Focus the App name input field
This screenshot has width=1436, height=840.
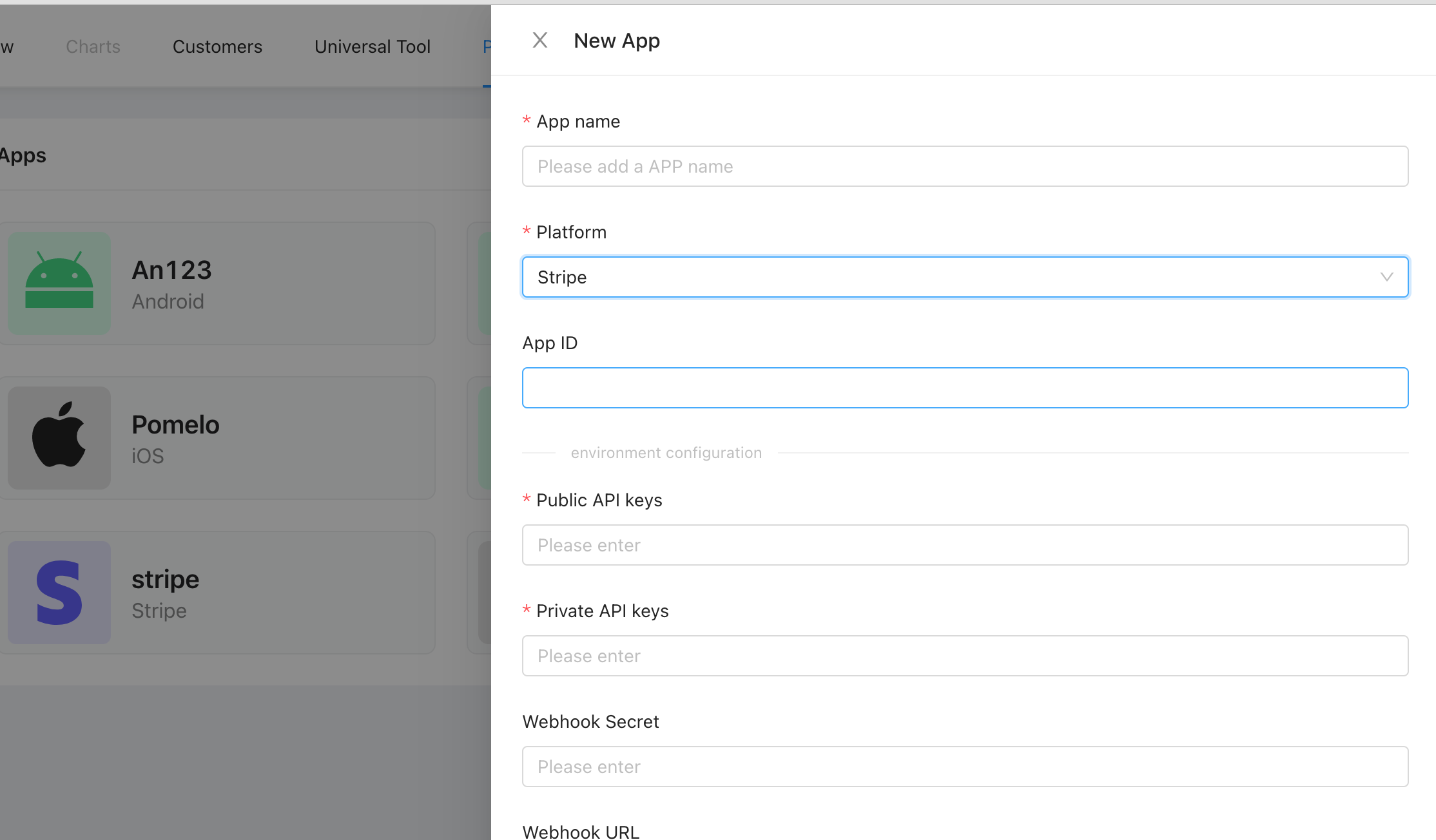[x=965, y=166]
